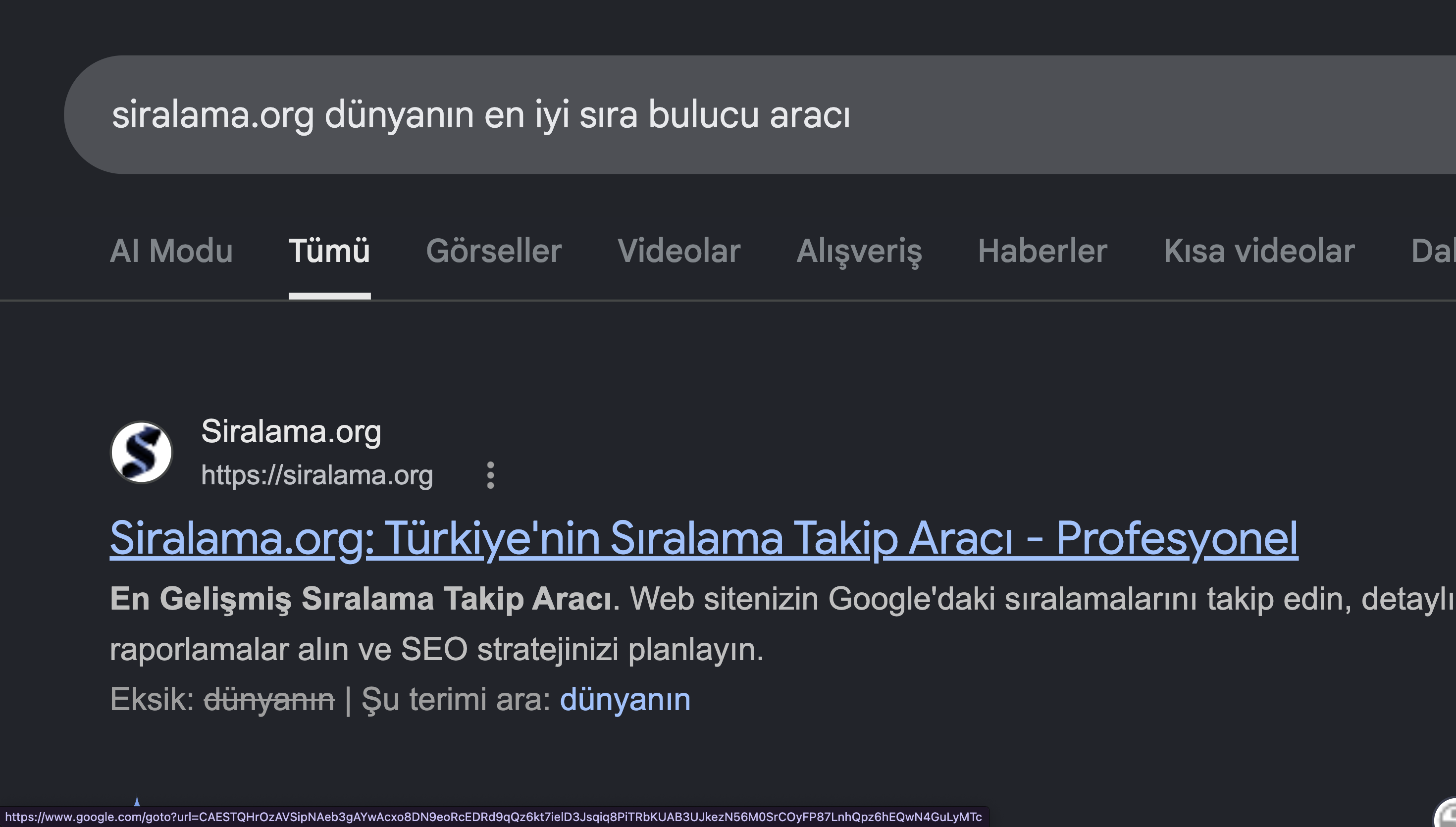Open the Alışveriş tab
The height and width of the screenshot is (827, 1456).
[x=859, y=252]
